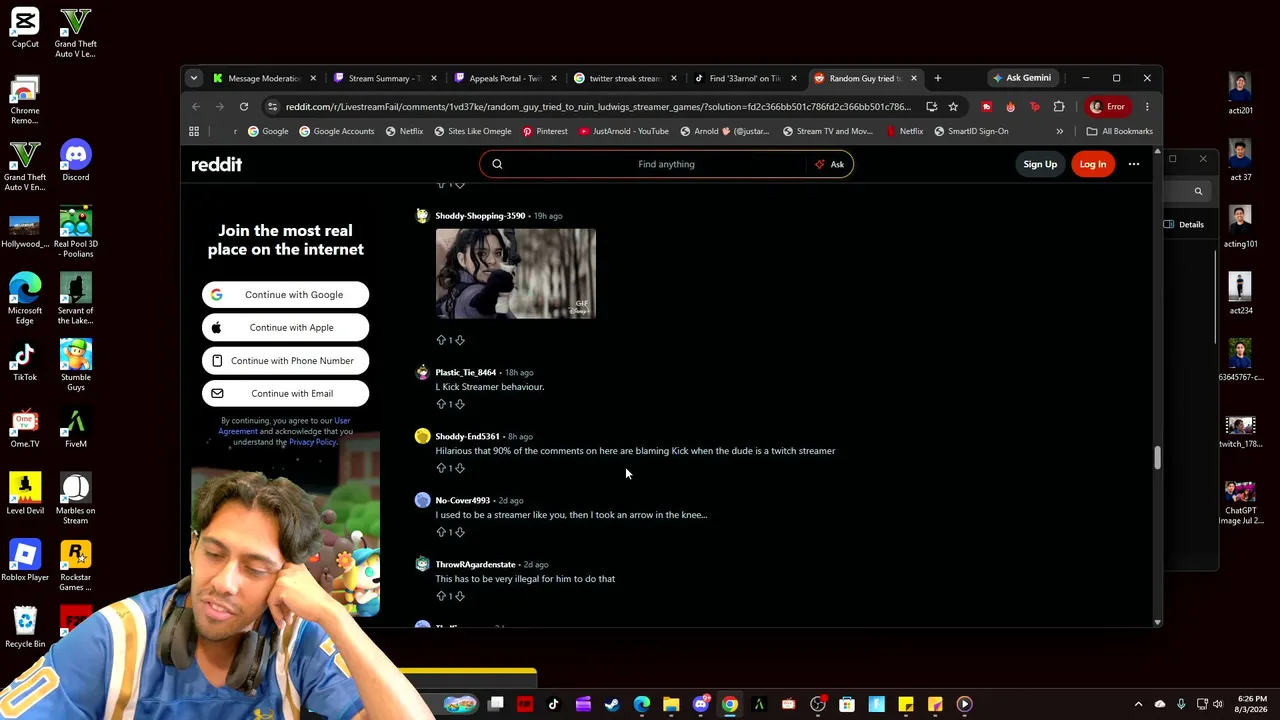Downvote the Plastic_Tie_8464 comment

460,404
